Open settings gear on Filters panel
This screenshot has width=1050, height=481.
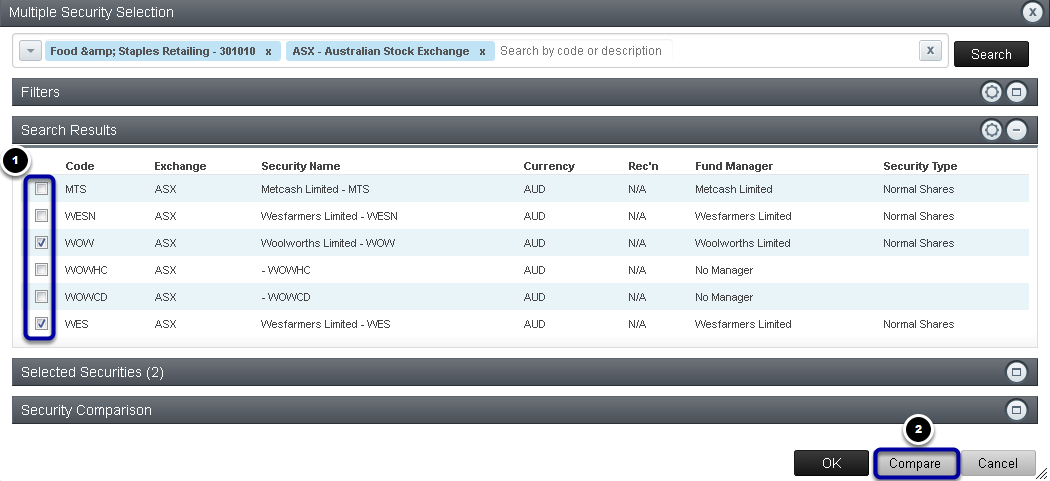point(991,92)
